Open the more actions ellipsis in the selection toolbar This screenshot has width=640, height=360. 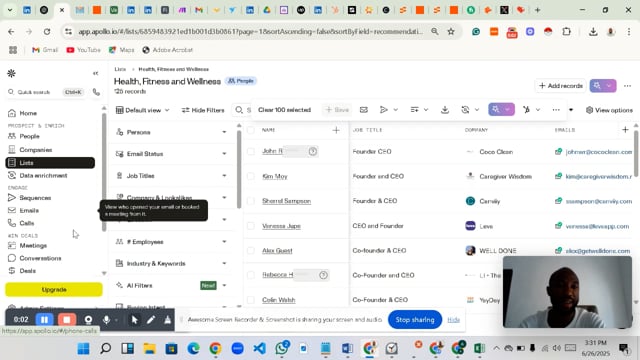556,110
